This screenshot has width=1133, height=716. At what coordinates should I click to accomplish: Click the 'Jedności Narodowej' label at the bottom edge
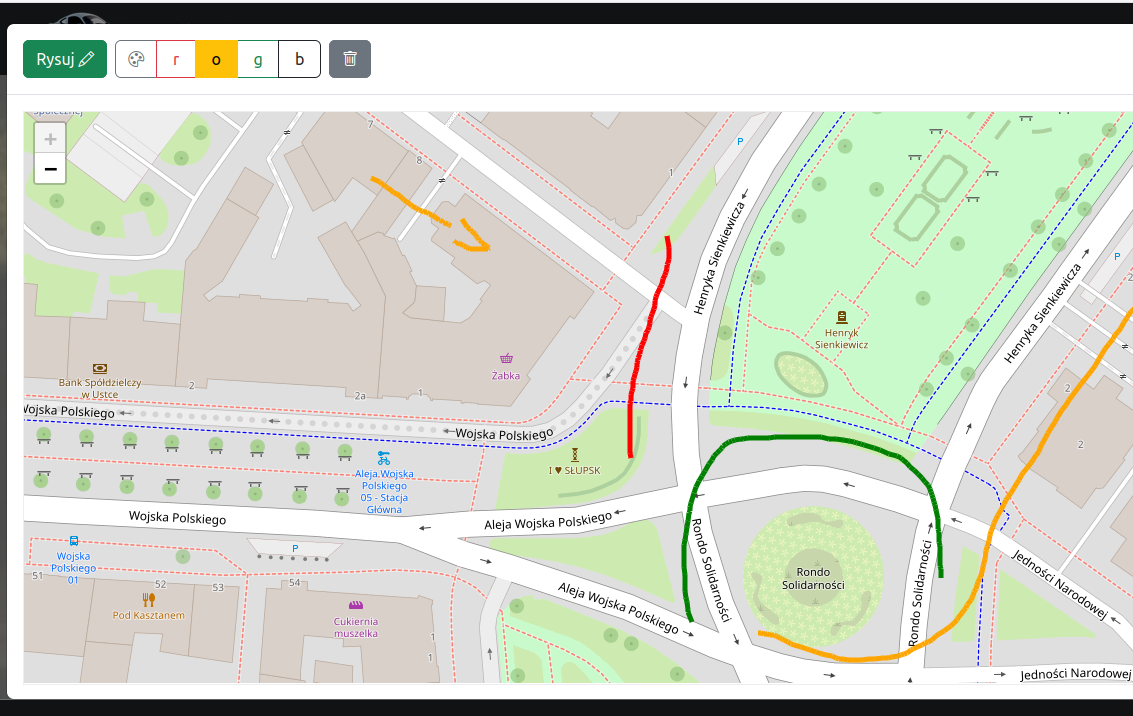tap(1075, 673)
